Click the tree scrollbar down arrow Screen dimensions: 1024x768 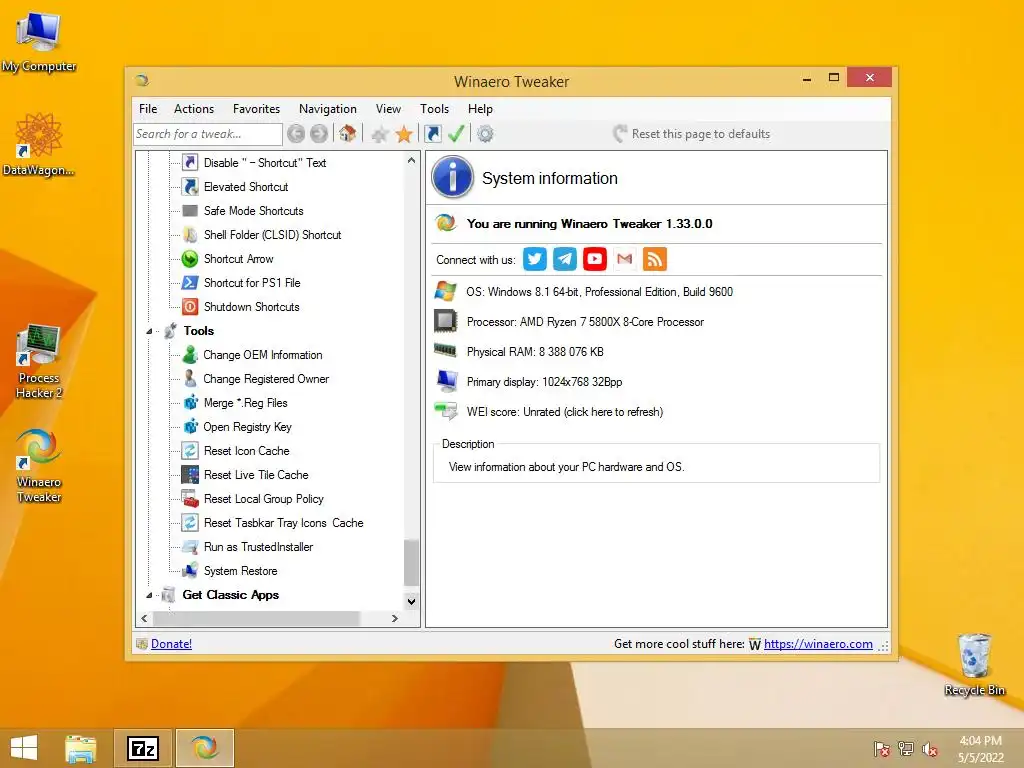tap(411, 601)
